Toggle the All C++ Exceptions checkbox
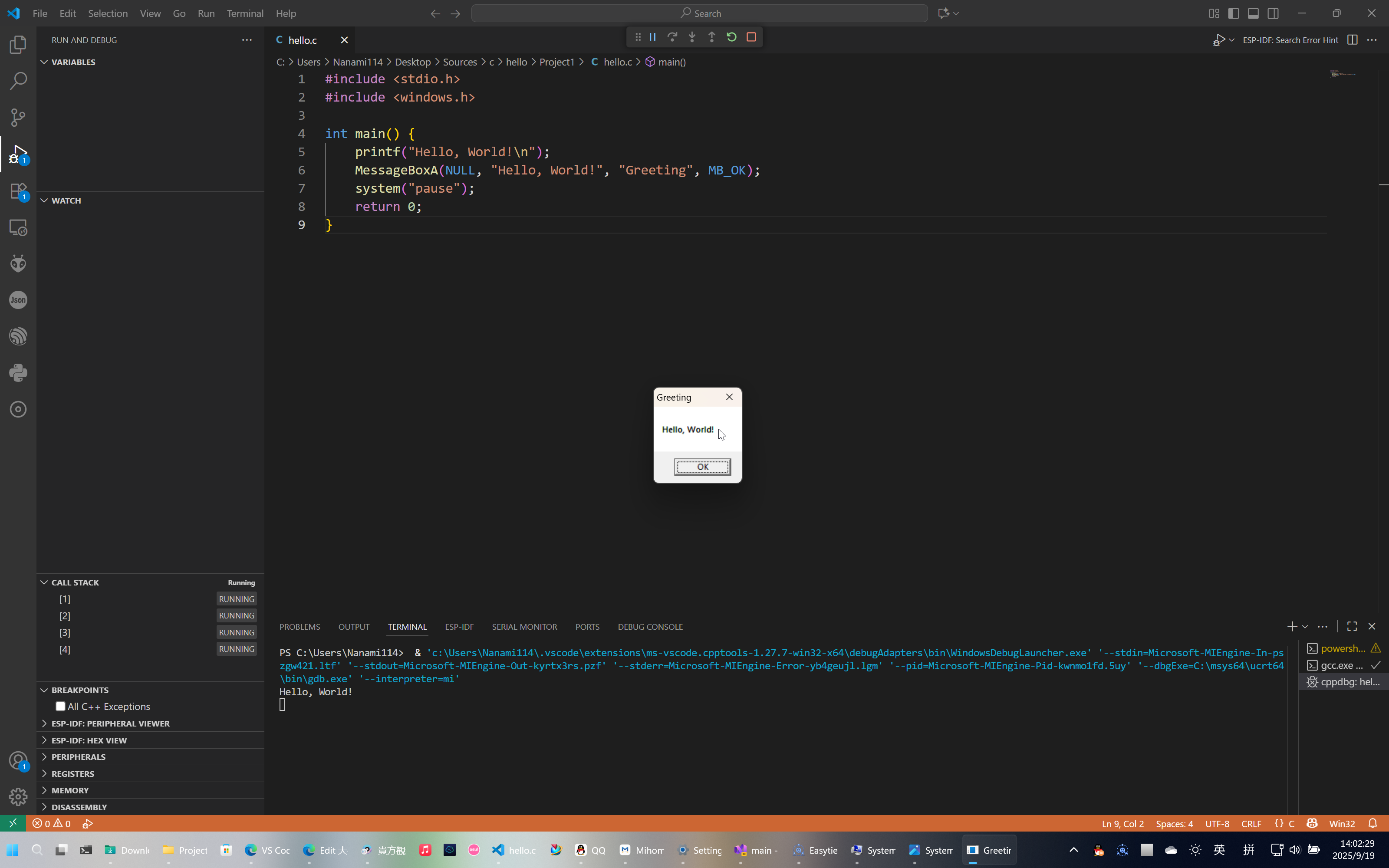 [60, 706]
